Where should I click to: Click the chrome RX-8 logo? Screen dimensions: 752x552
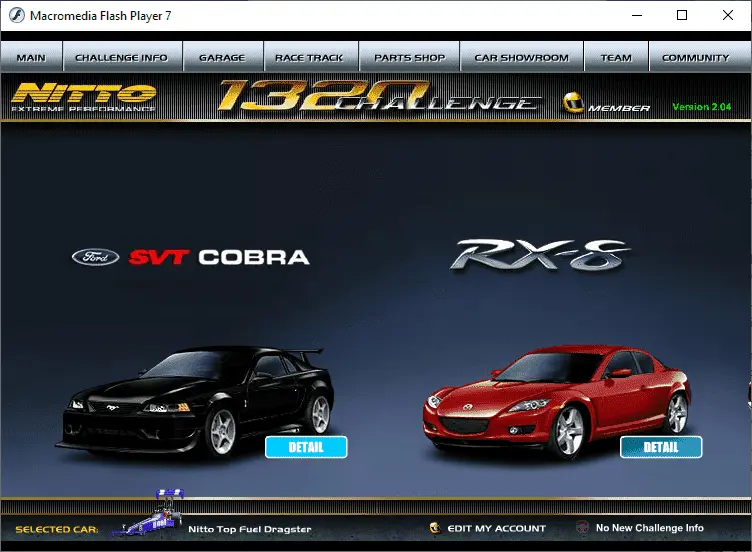tap(541, 255)
